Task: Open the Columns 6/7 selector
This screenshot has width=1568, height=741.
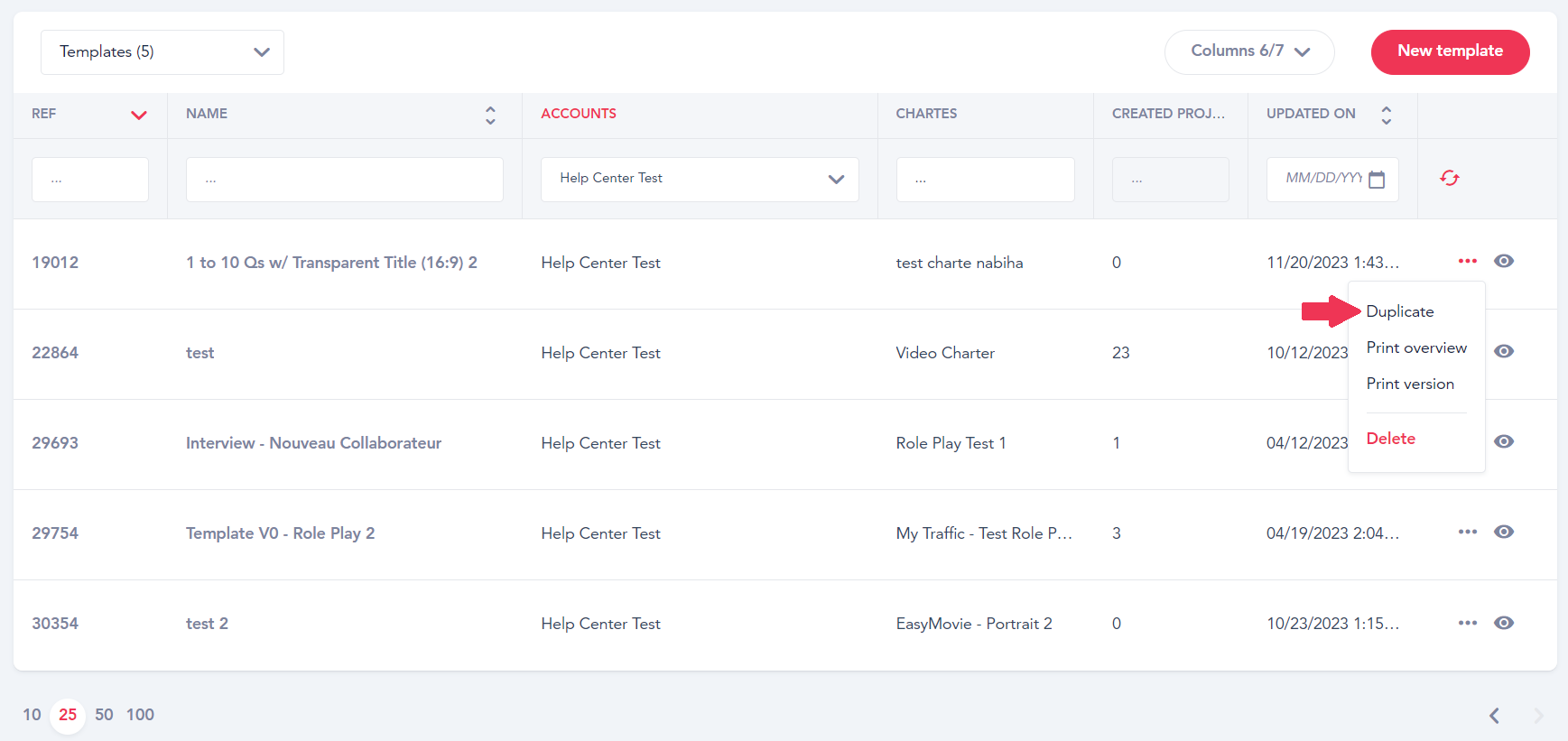Action: [x=1249, y=51]
